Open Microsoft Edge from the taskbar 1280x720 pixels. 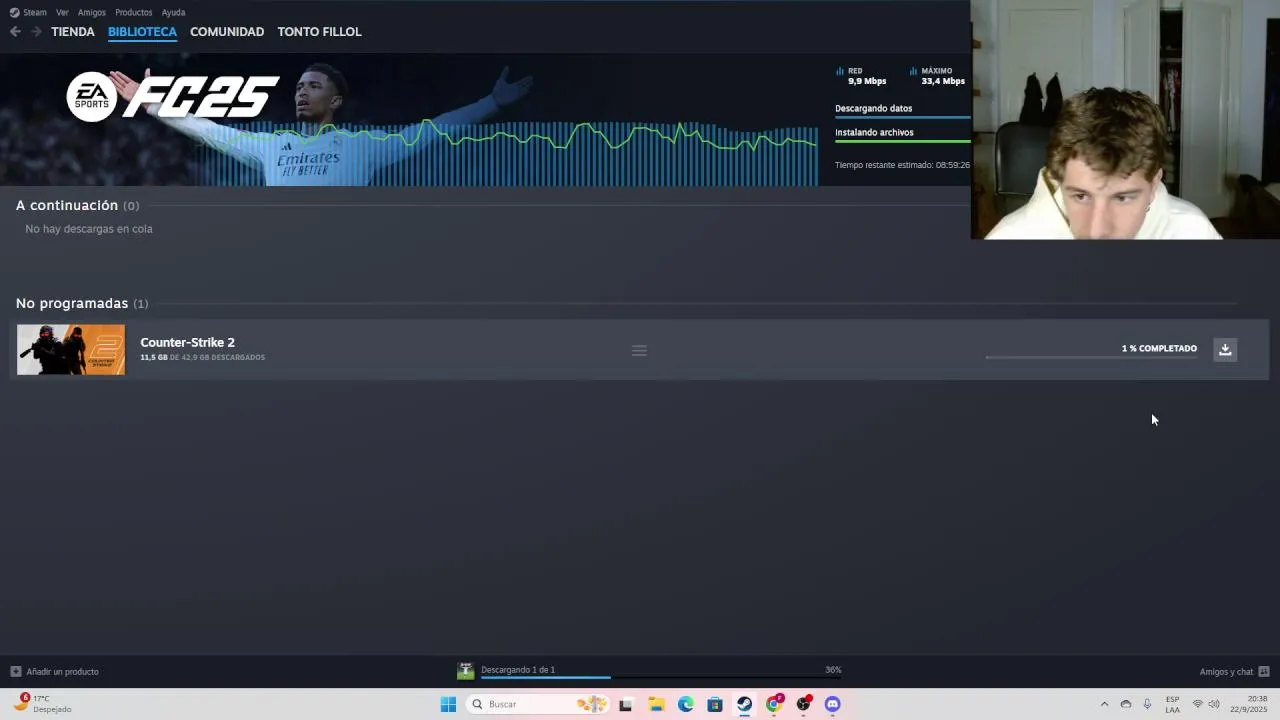[x=685, y=704]
